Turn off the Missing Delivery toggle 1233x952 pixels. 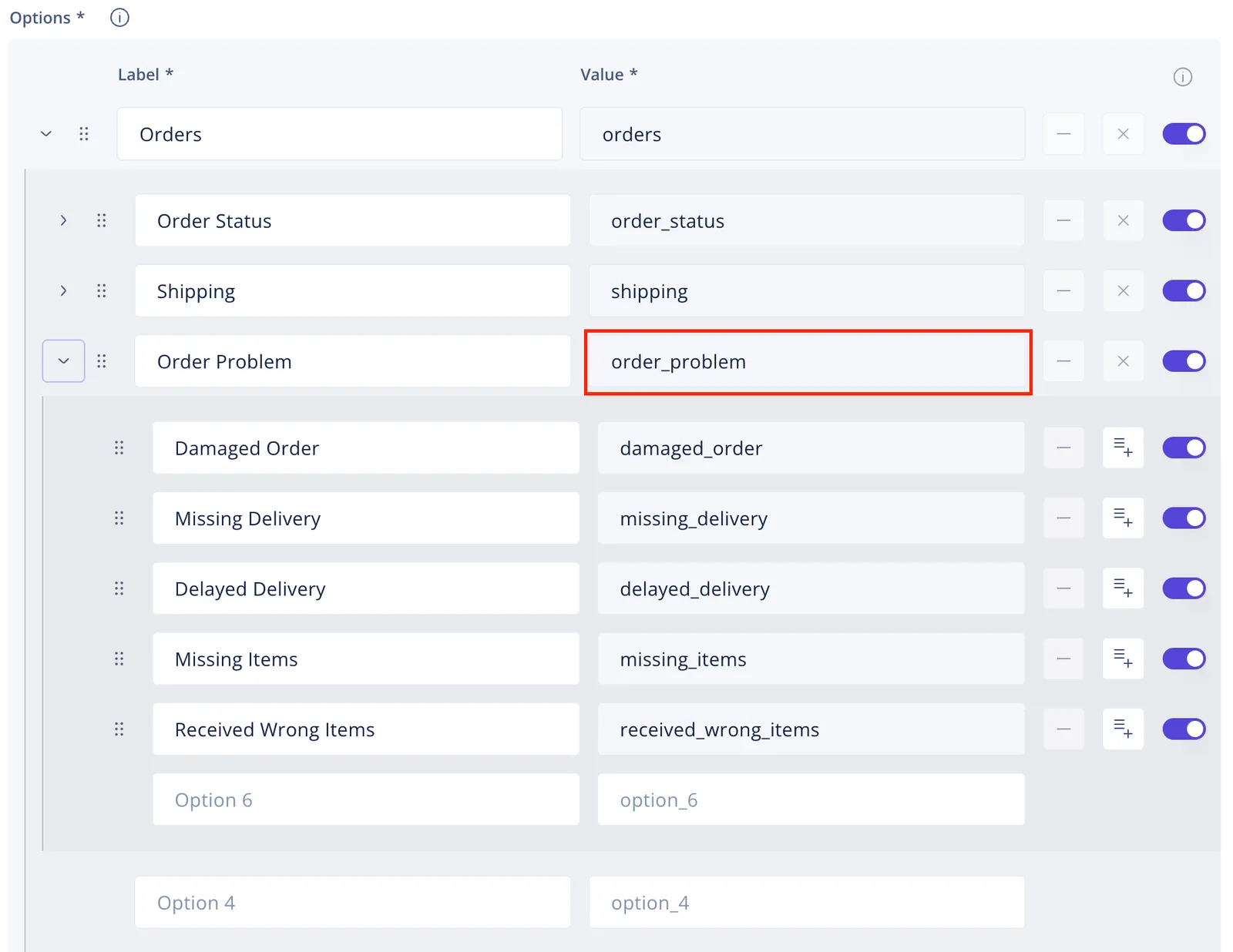click(1184, 518)
